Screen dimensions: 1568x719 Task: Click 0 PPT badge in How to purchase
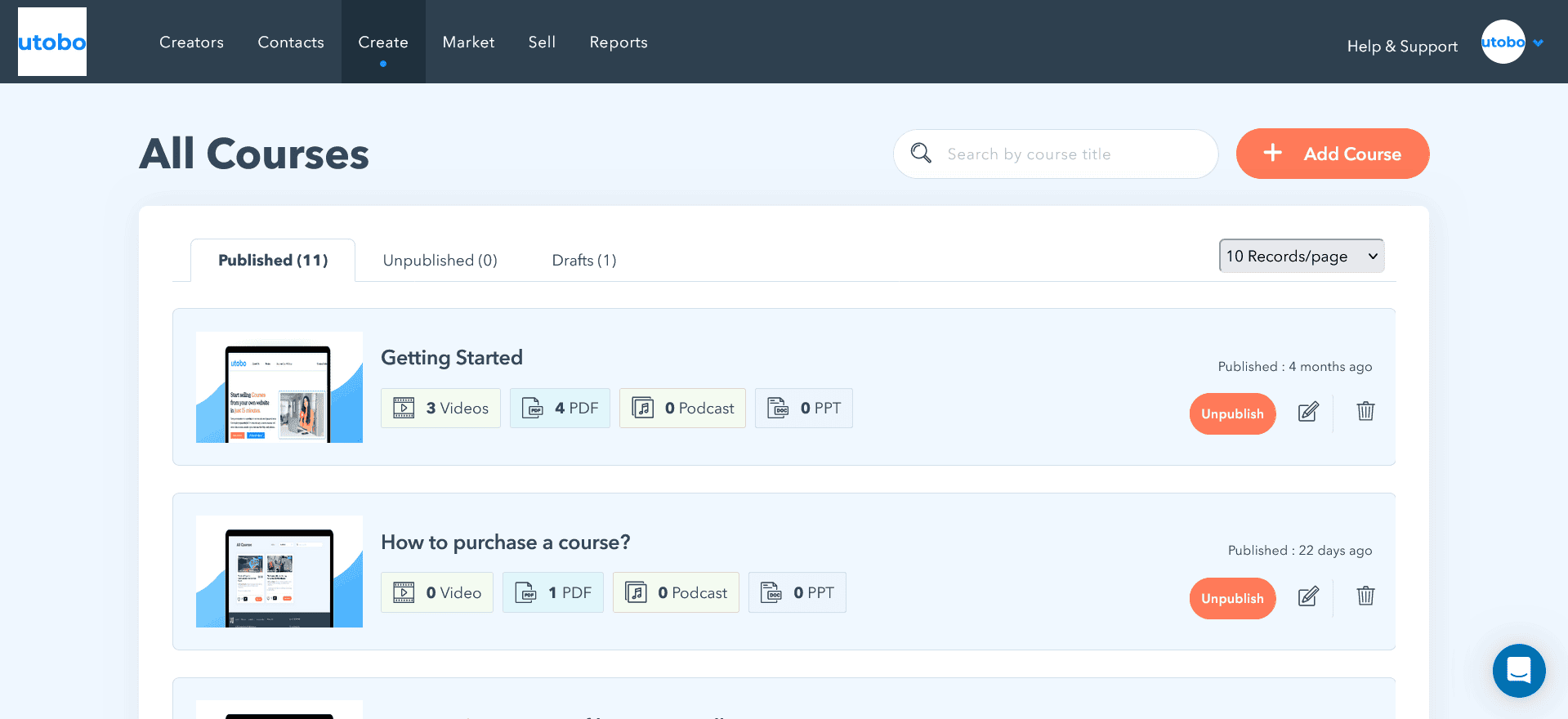(797, 592)
